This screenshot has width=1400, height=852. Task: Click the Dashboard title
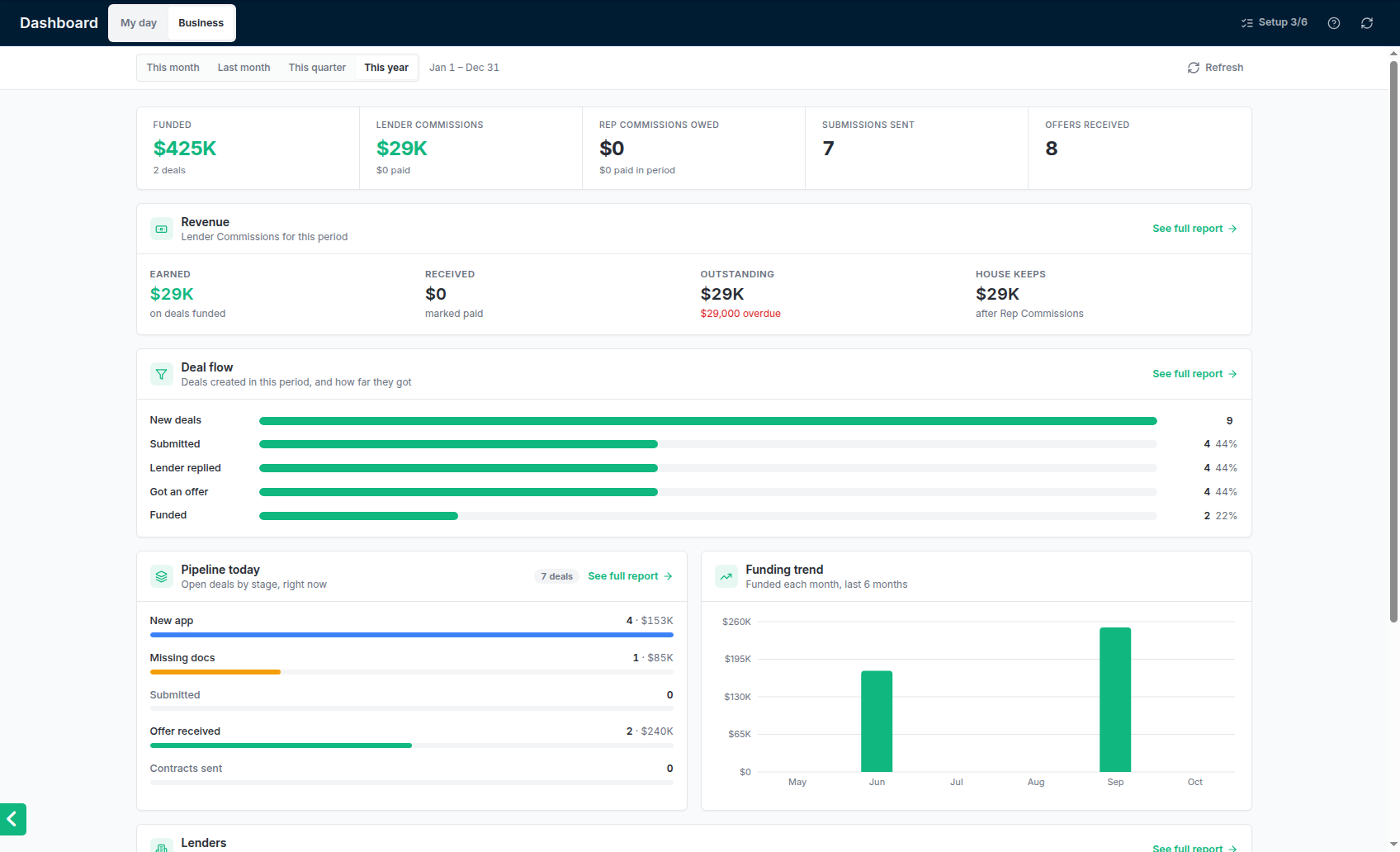point(59,23)
